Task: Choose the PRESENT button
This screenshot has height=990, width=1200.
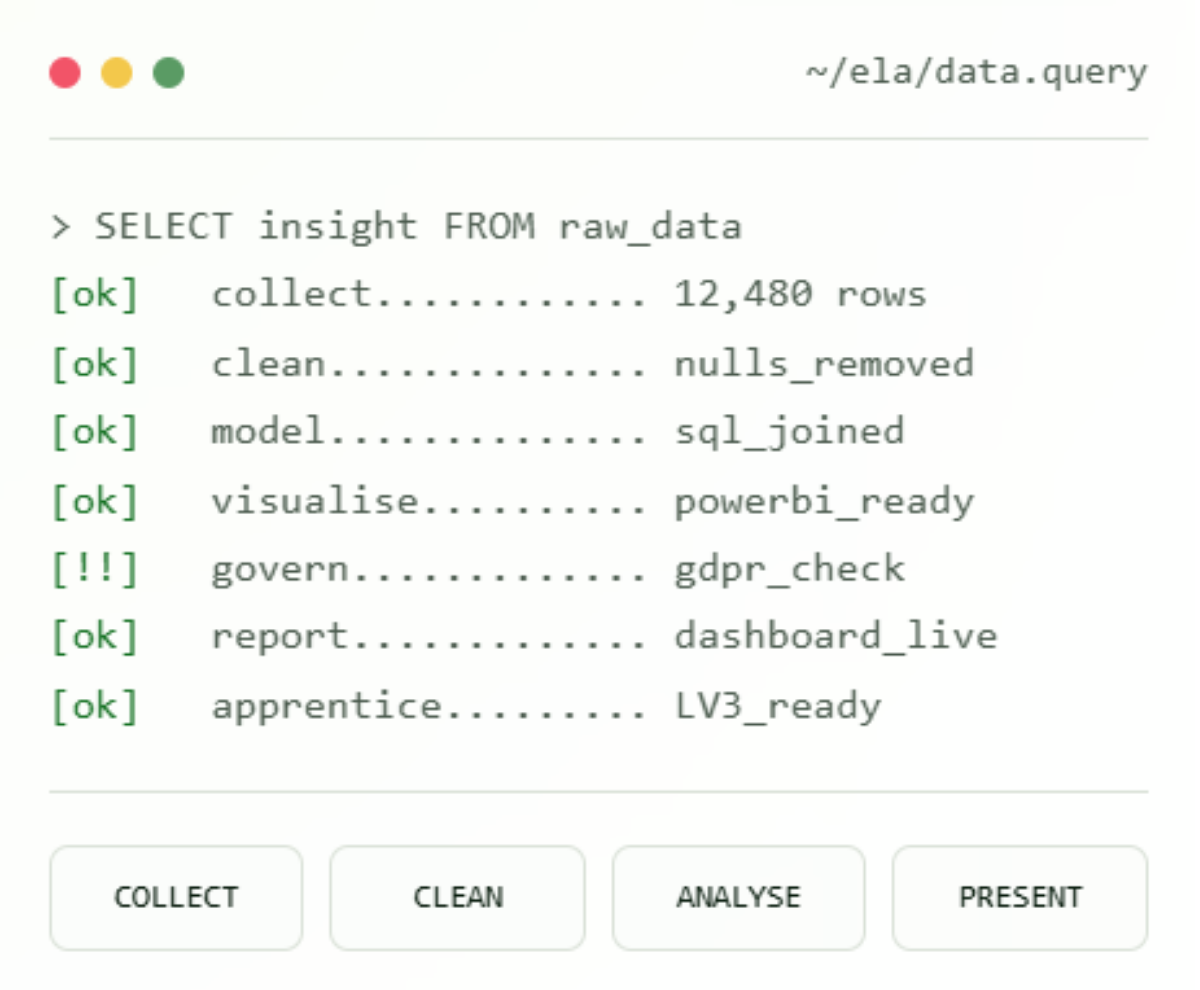Action: (1020, 898)
